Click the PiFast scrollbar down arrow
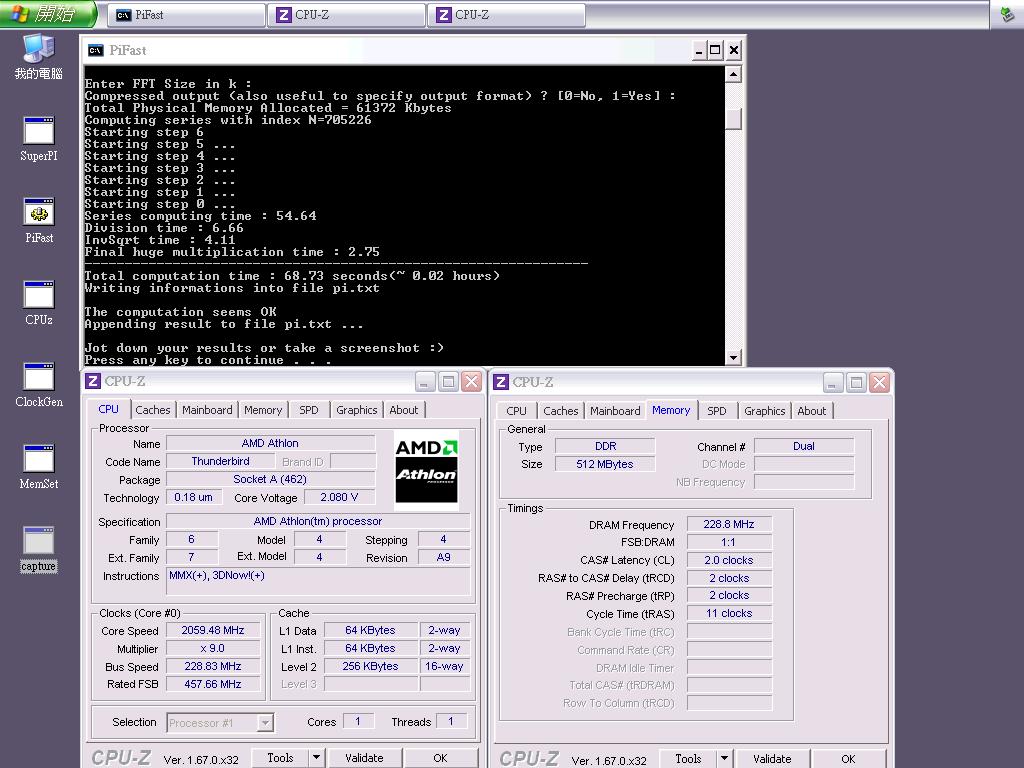1024x768 pixels. click(x=733, y=357)
